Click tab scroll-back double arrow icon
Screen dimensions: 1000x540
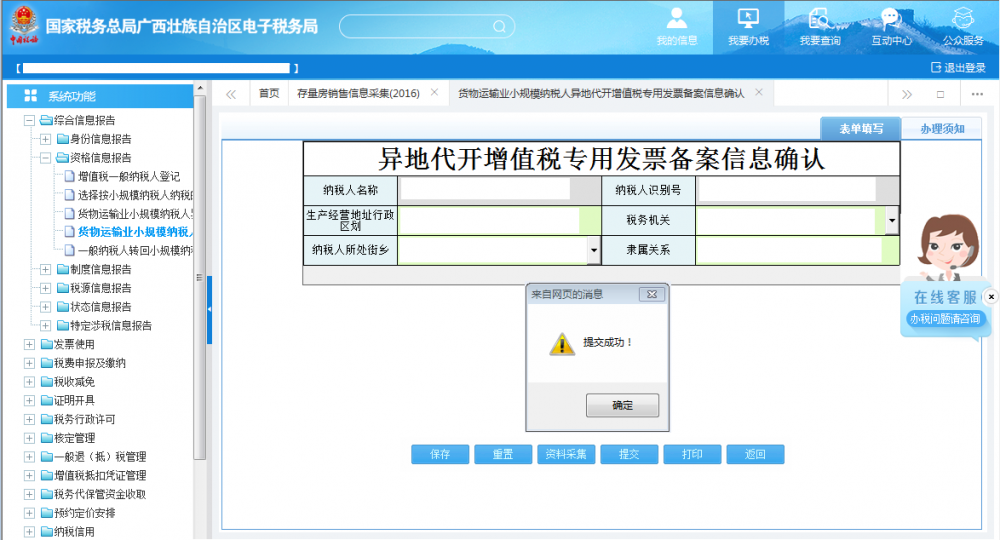[x=231, y=94]
